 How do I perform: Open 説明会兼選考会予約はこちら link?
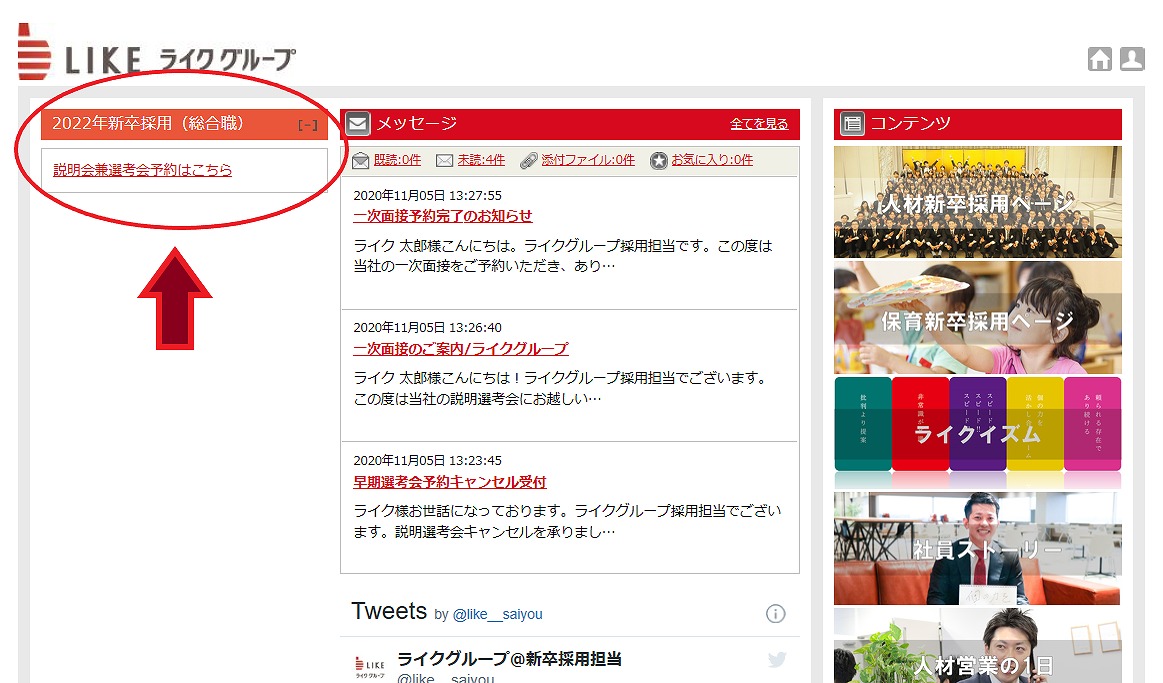click(x=142, y=170)
